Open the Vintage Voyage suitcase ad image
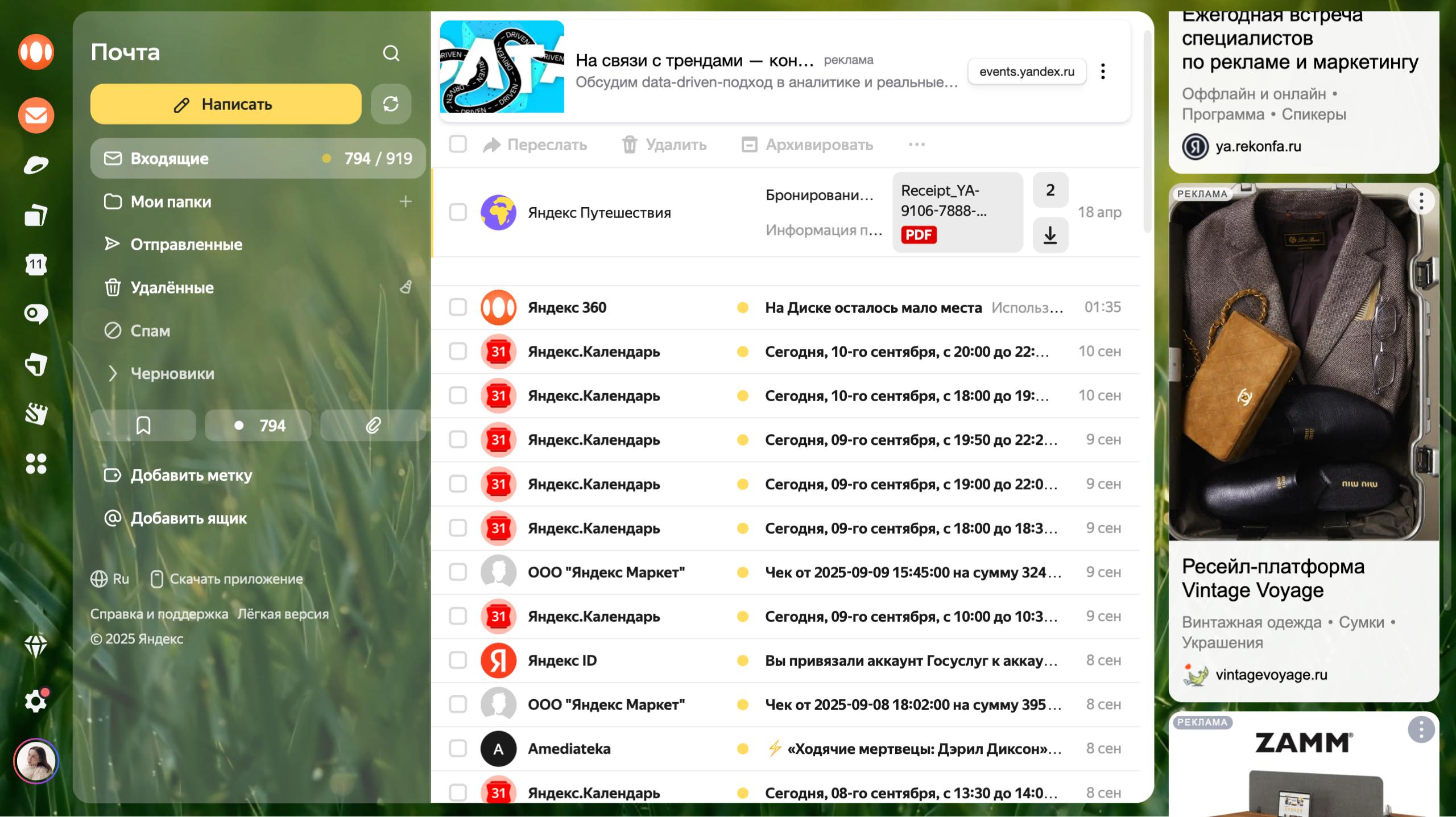 (x=1304, y=362)
